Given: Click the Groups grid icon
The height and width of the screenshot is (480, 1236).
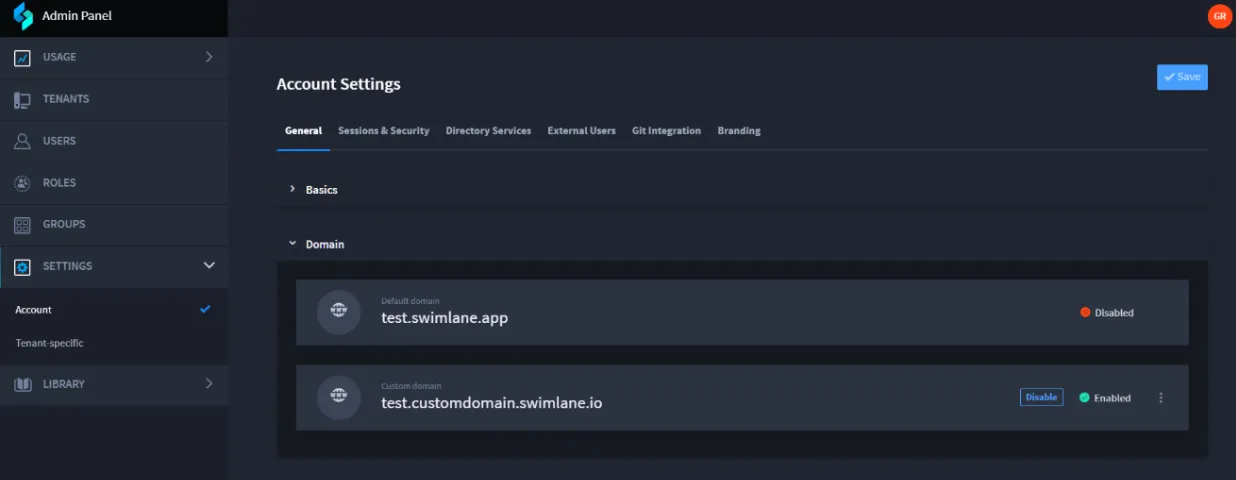Looking at the screenshot, I should pos(22,225).
